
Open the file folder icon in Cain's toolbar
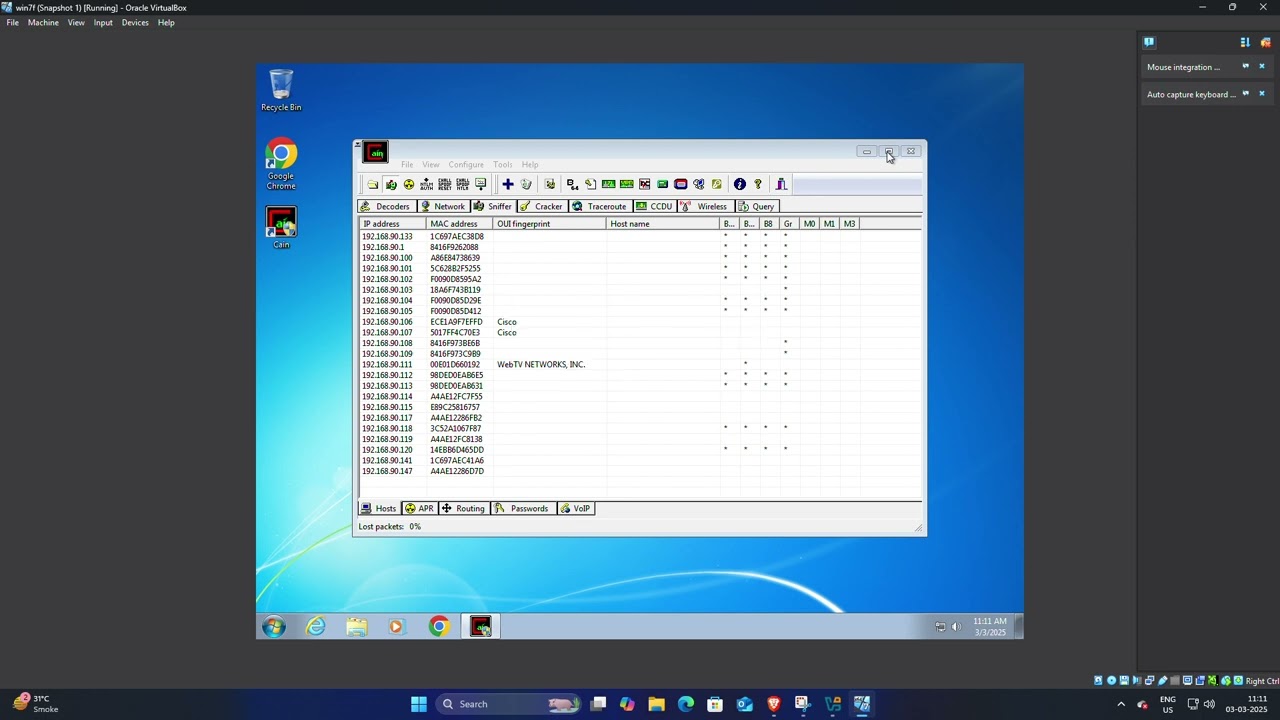tap(373, 184)
